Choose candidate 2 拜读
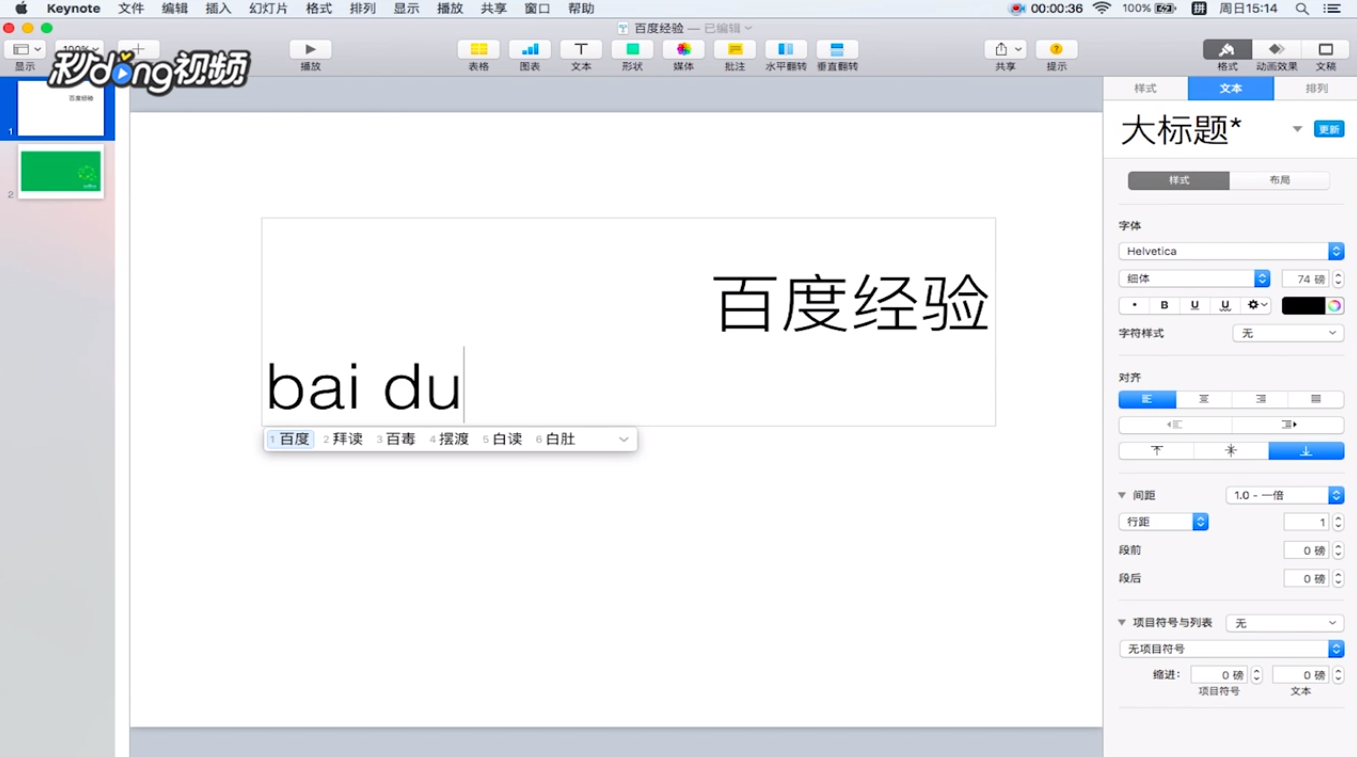 [x=343, y=439]
